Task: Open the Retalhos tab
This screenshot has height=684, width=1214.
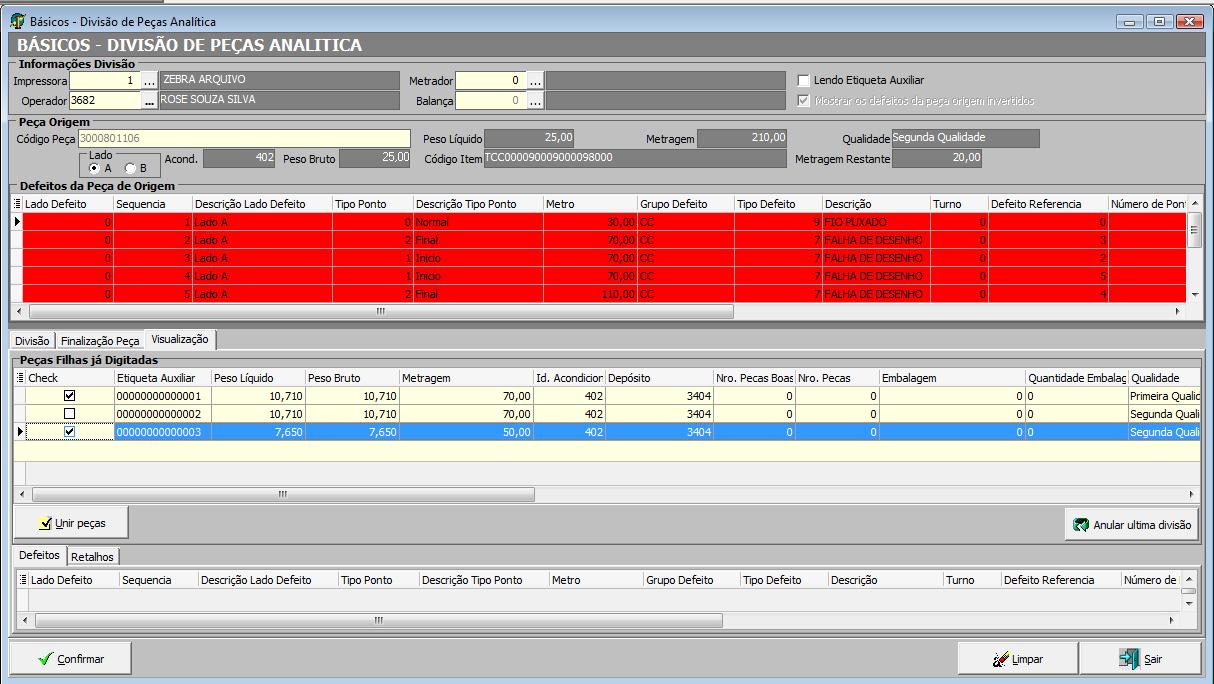Action: pos(93,556)
